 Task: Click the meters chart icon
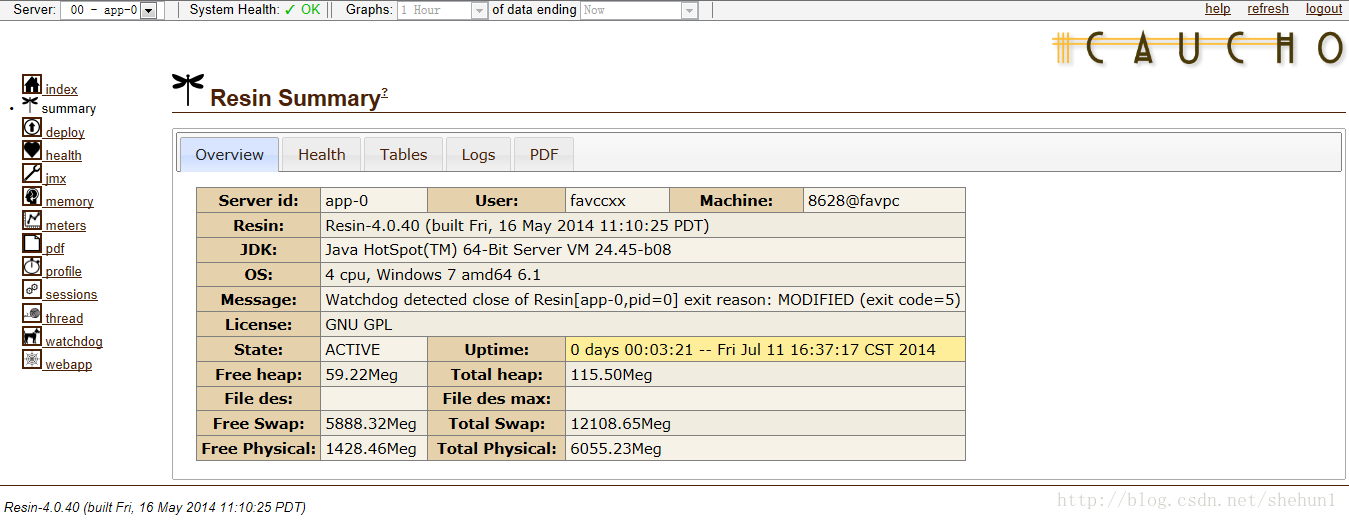coord(32,221)
